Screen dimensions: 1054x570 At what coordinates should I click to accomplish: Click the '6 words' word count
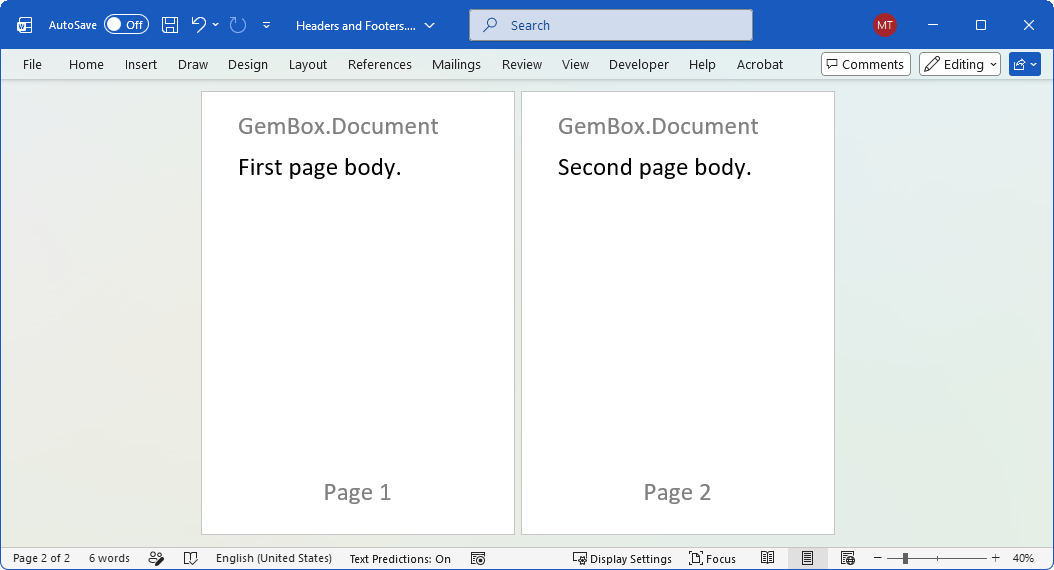click(109, 559)
